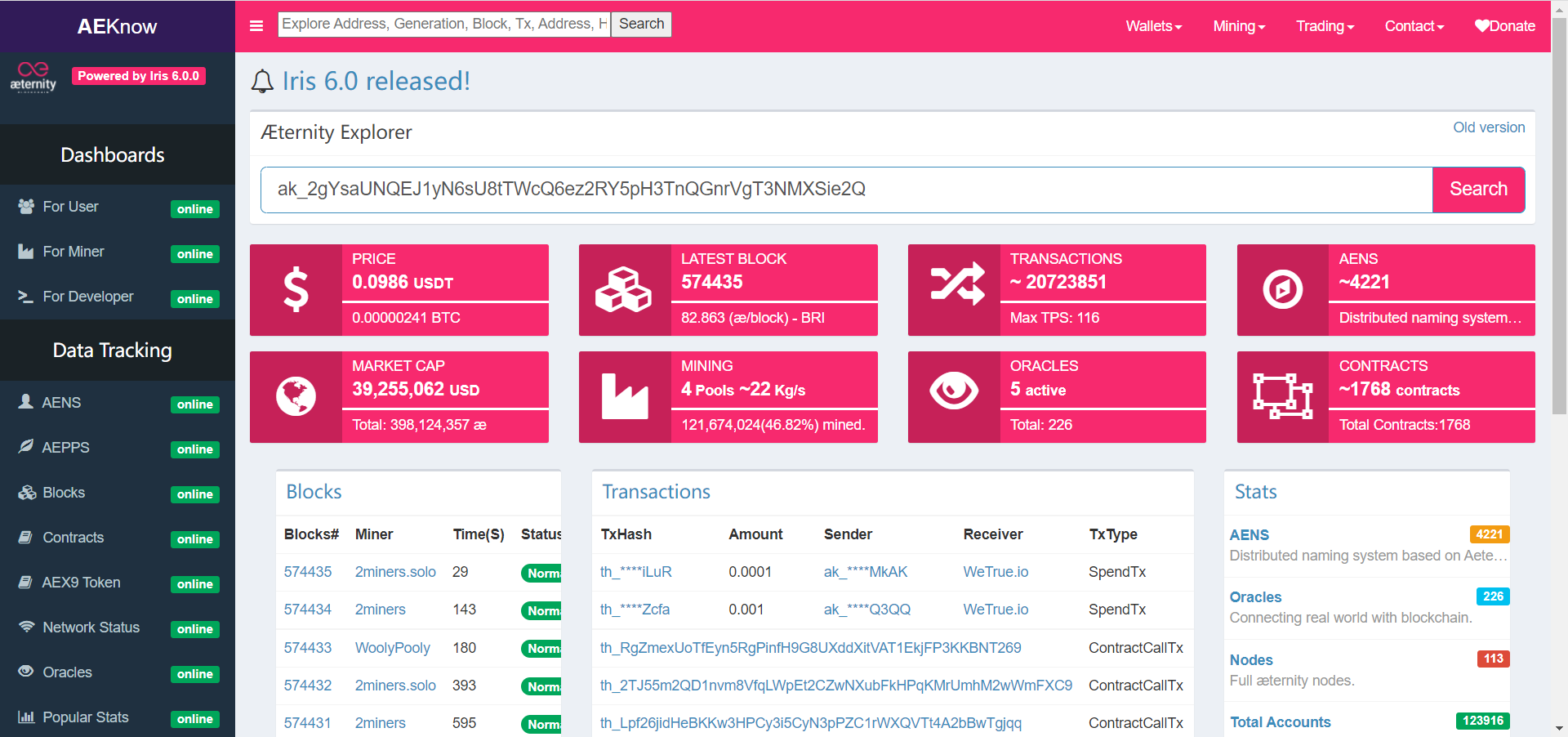Open the Old version link

click(1488, 127)
